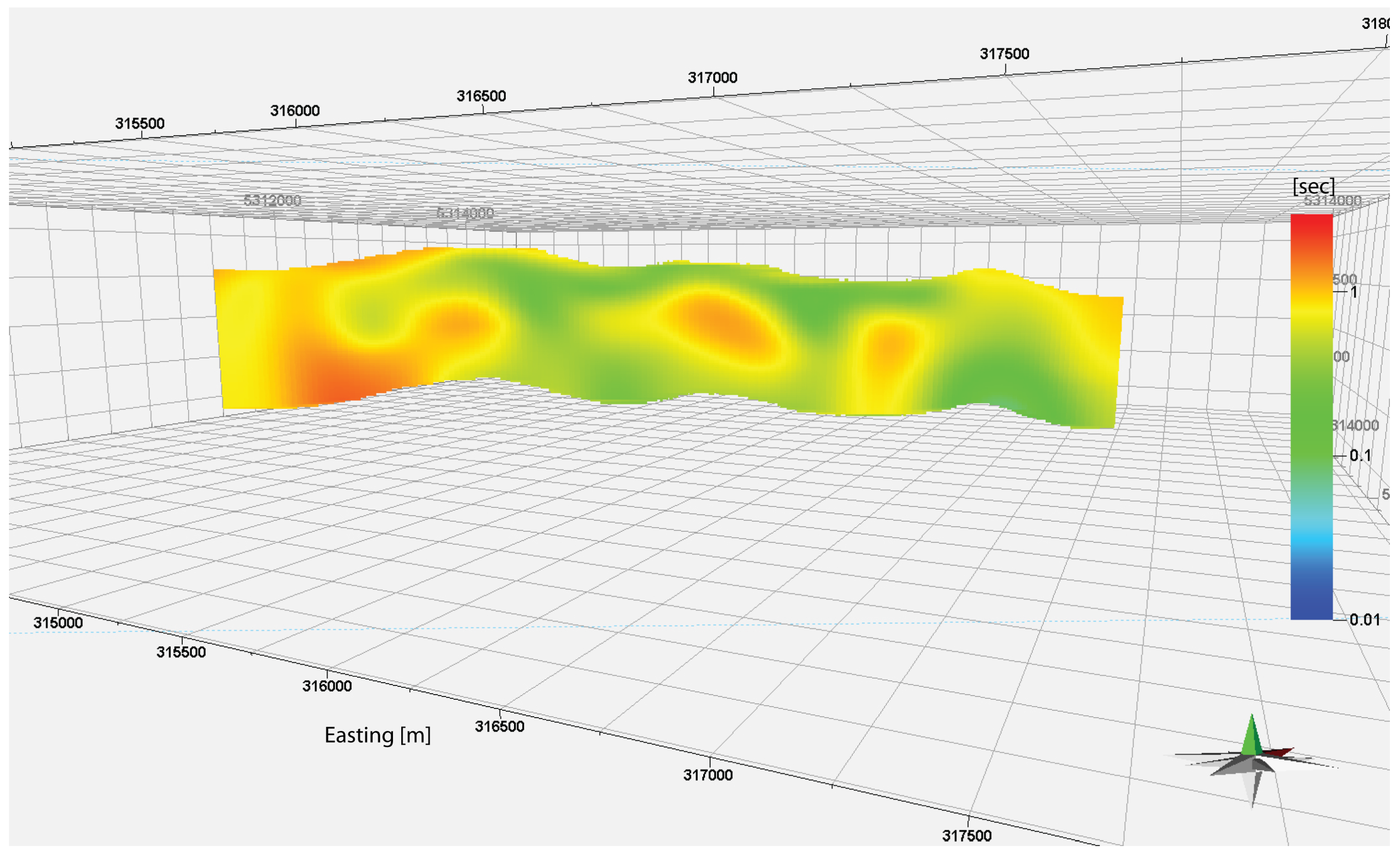Image resolution: width=1400 pixels, height=858 pixels.
Task: Click the 0.01 tick label on the color scale
Action: pyautogui.click(x=1364, y=619)
